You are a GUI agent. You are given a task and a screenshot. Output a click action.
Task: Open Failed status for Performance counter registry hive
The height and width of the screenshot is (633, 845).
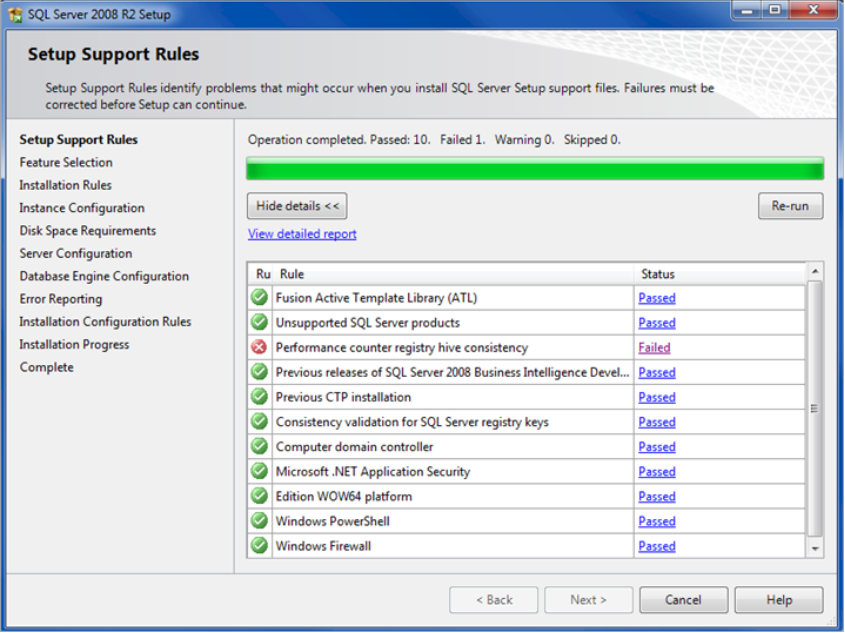(654, 347)
